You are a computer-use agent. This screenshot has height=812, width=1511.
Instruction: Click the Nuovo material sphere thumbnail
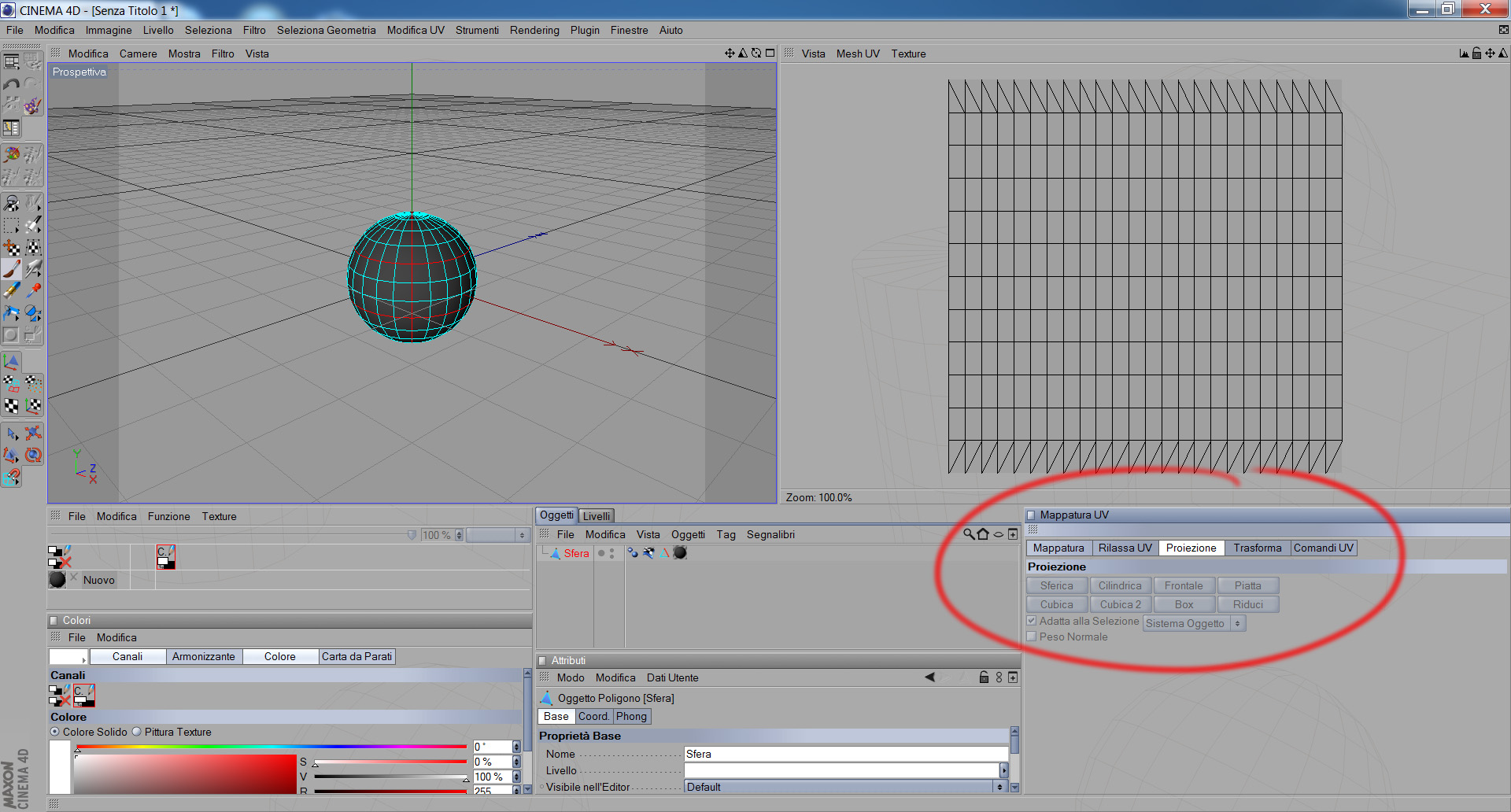click(57, 580)
